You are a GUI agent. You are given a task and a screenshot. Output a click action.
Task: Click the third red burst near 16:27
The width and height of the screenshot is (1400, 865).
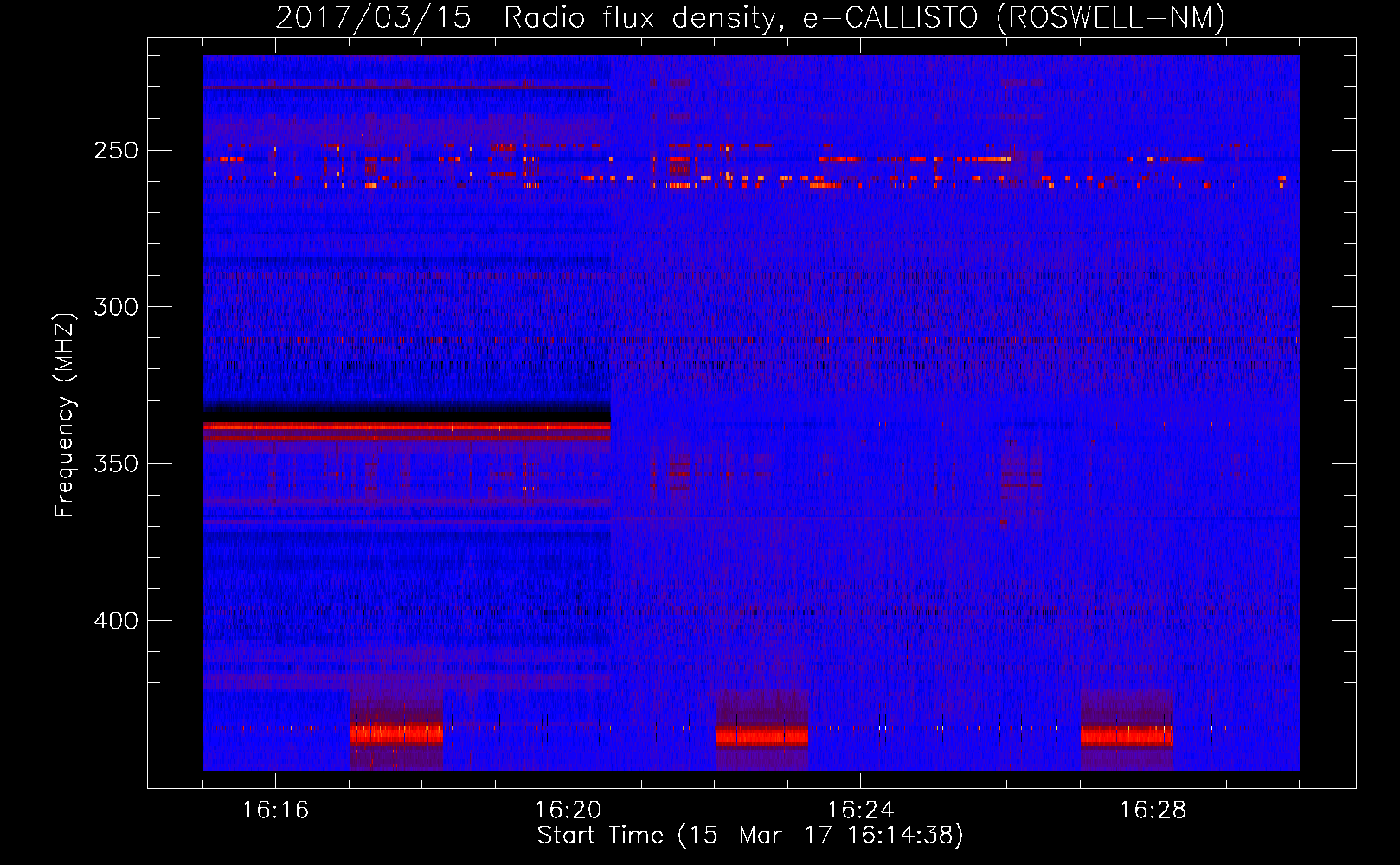pyautogui.click(x=1127, y=736)
